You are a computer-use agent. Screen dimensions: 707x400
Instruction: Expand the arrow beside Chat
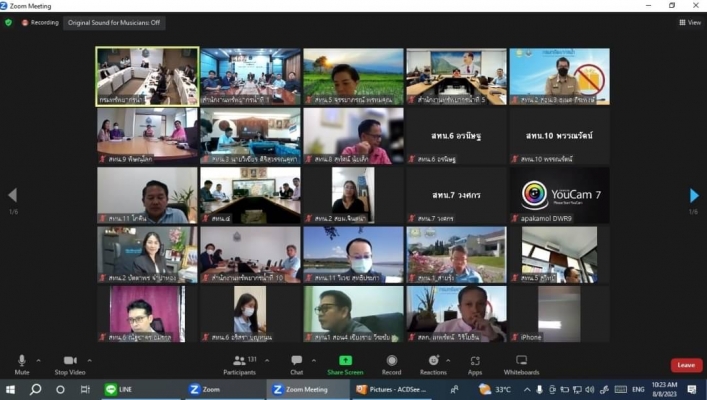[314, 360]
